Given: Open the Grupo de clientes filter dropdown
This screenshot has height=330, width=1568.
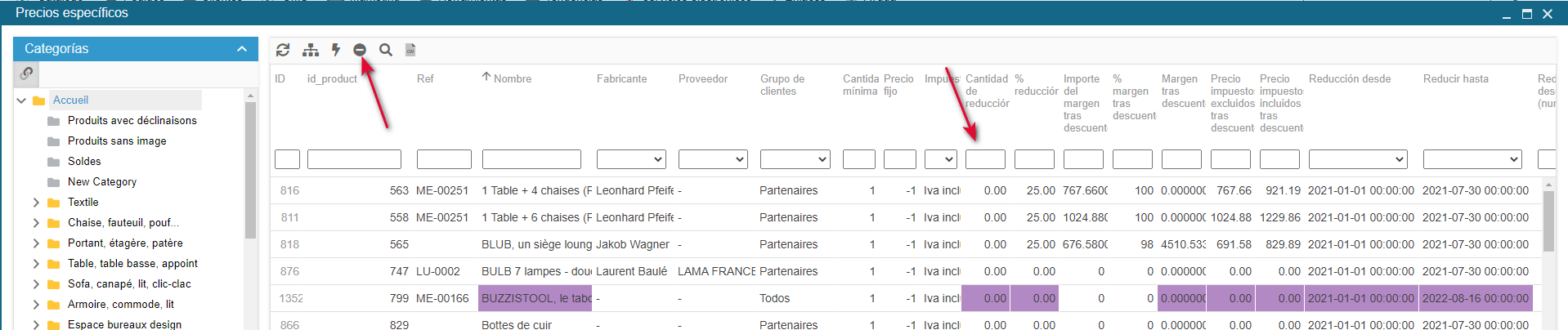Looking at the screenshot, I should (795, 159).
